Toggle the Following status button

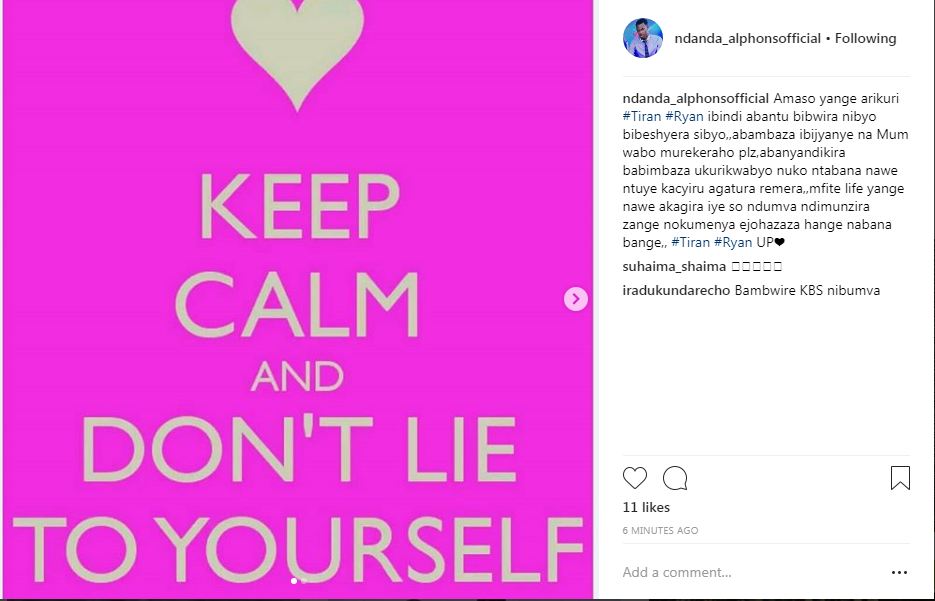[865, 38]
